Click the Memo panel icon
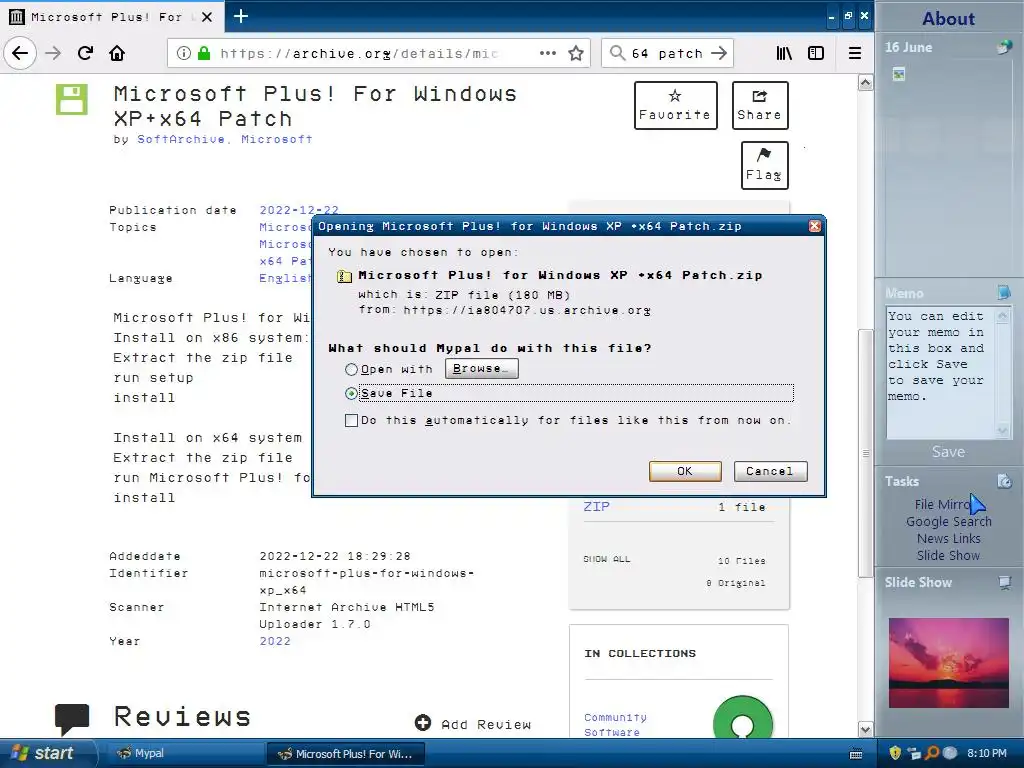Image resolution: width=1024 pixels, height=768 pixels. 1004,293
